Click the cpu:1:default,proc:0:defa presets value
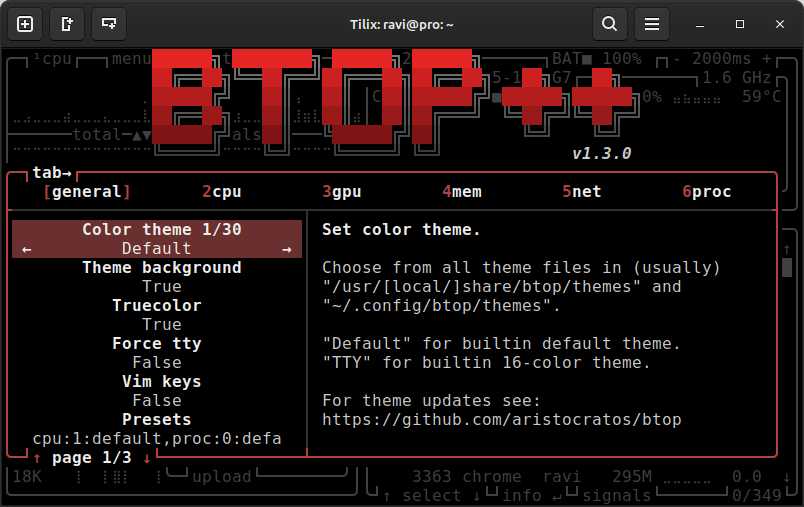Viewport: 804px width, 507px height. coord(157,439)
